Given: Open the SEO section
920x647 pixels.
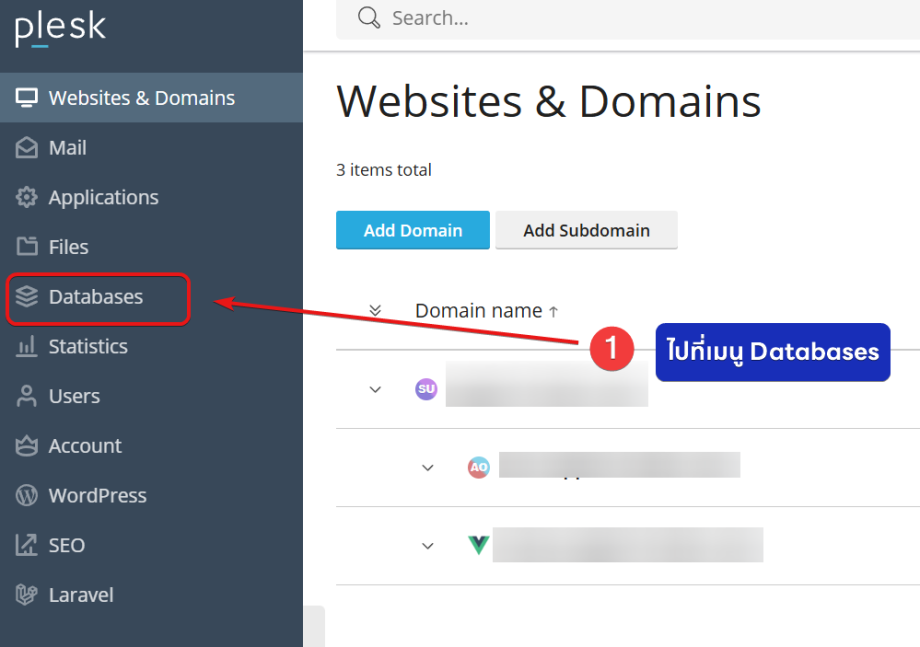Looking at the screenshot, I should (x=151, y=546).
